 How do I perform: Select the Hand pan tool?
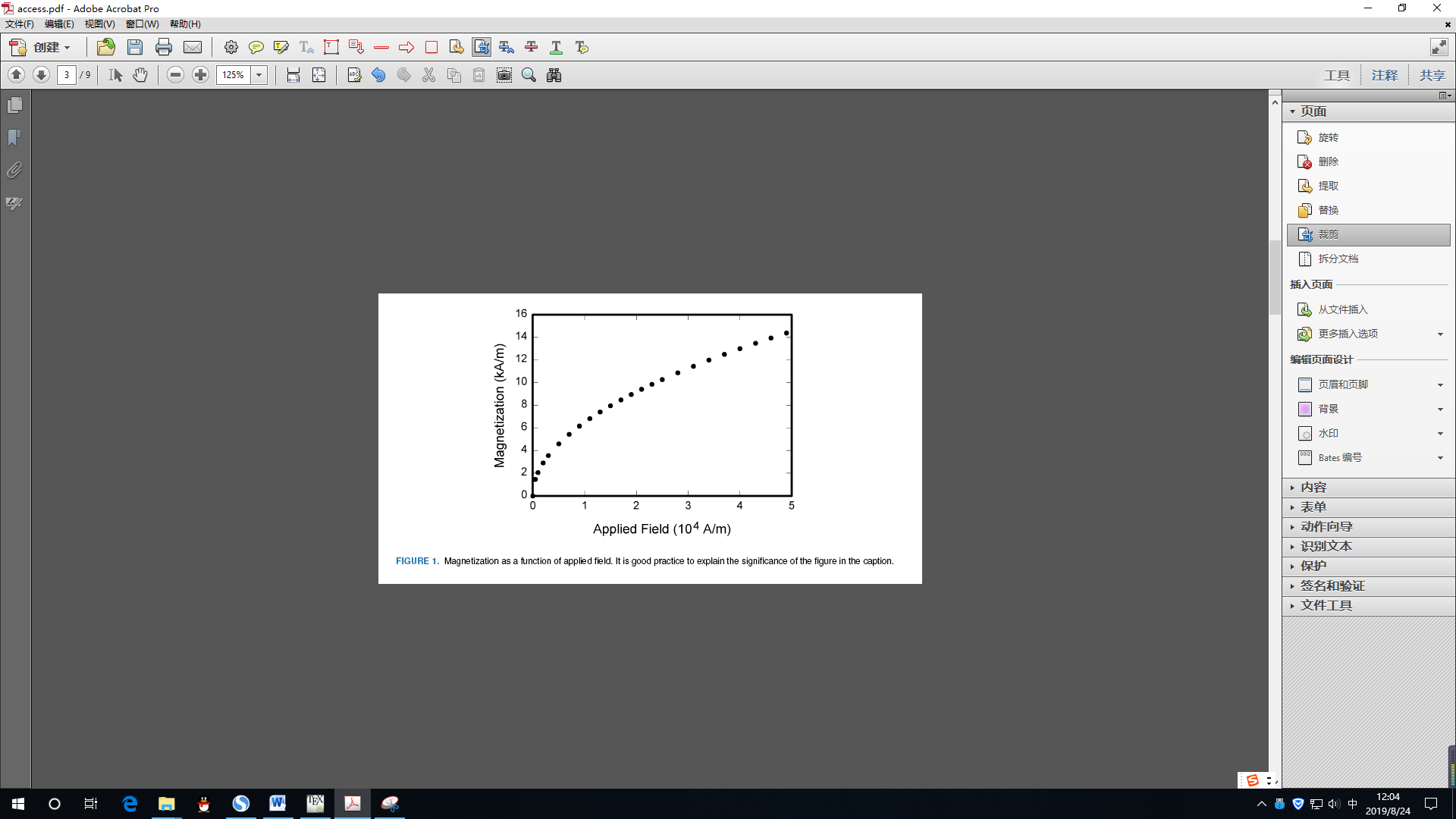point(140,75)
